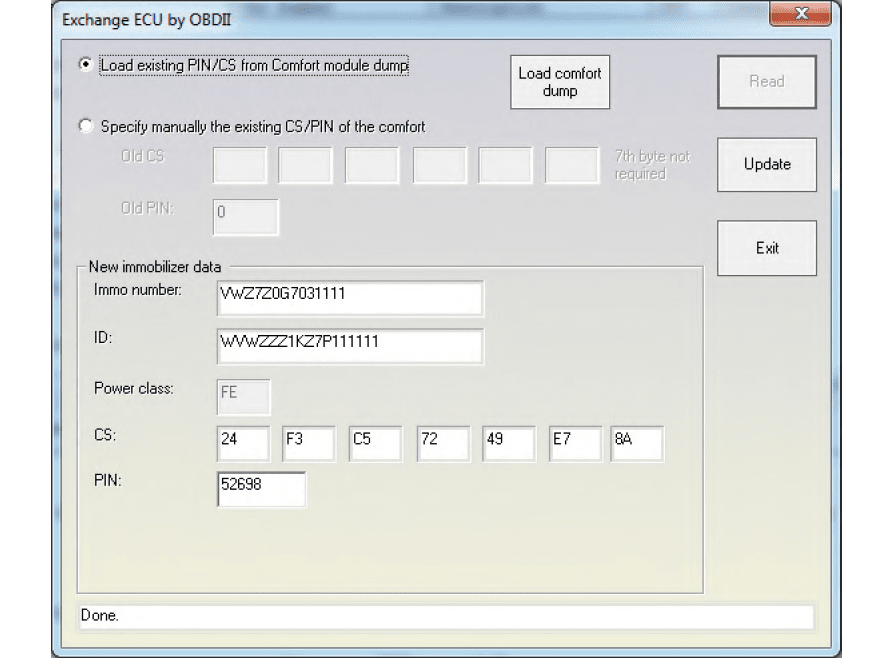Screen dimensions: 892x658
Task: Click the grayed-out Read button
Action: (x=767, y=82)
